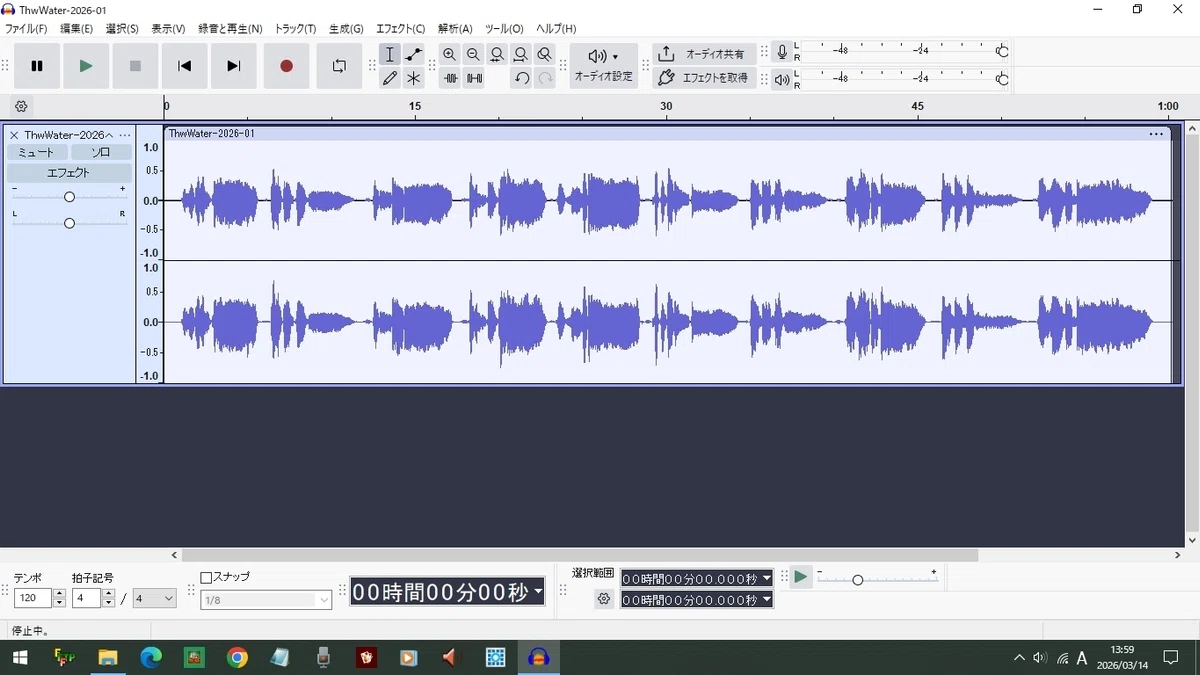Open the オーディオ設定 dropdown
The image size is (1200, 675).
pos(603,66)
